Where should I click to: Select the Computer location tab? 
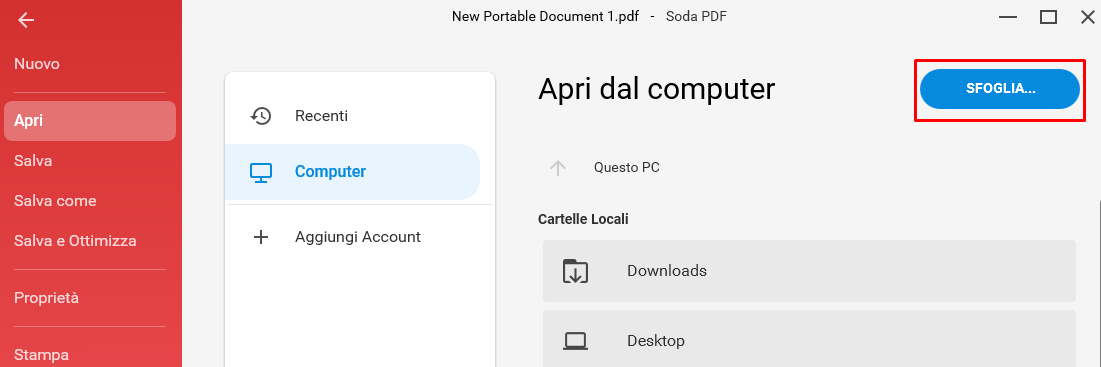(x=352, y=172)
